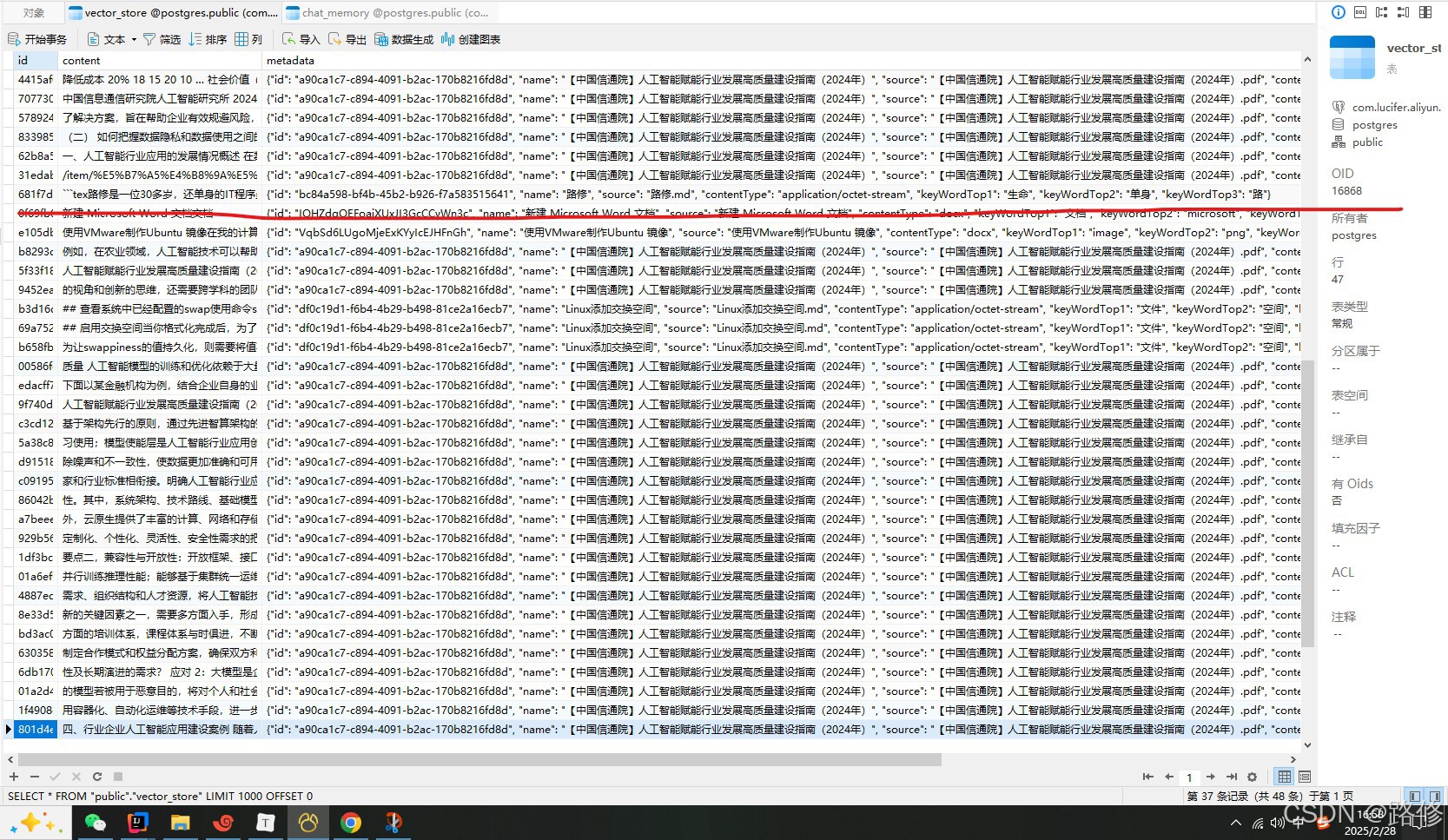Show hidden system tray icons chevron
This screenshot has height=840, width=1448.
pyautogui.click(x=1236, y=823)
